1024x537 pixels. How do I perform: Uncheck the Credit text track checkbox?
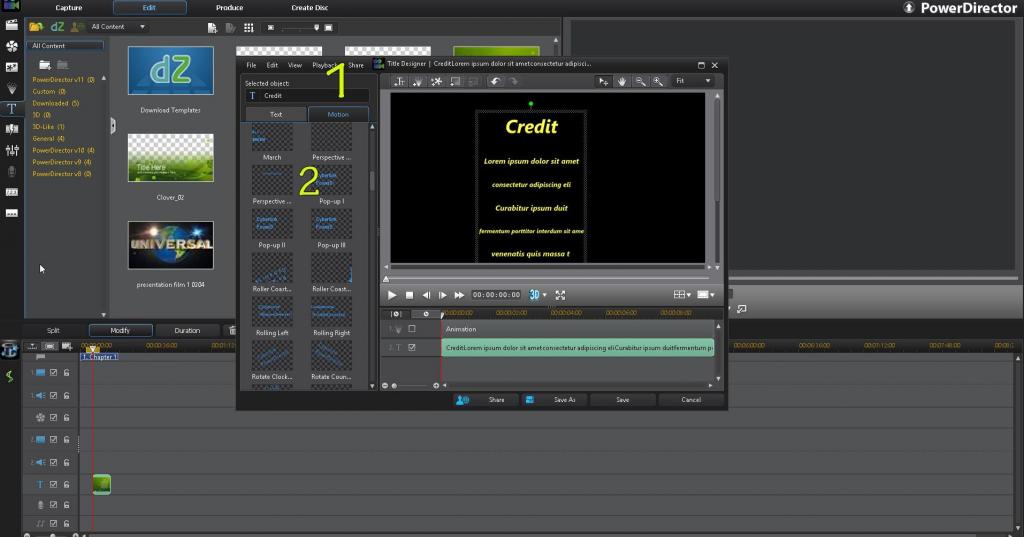pyautogui.click(x=411, y=348)
